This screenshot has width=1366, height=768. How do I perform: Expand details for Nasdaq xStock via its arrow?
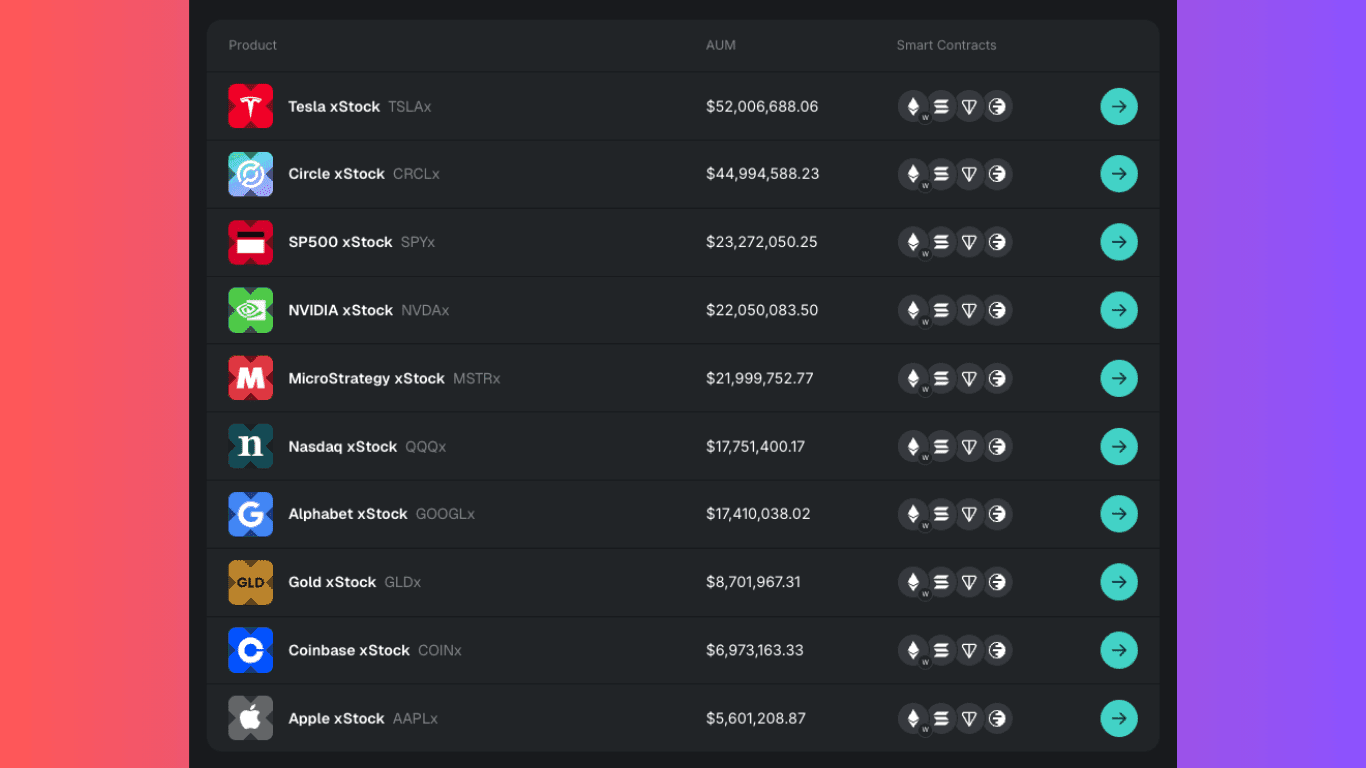tap(1119, 446)
